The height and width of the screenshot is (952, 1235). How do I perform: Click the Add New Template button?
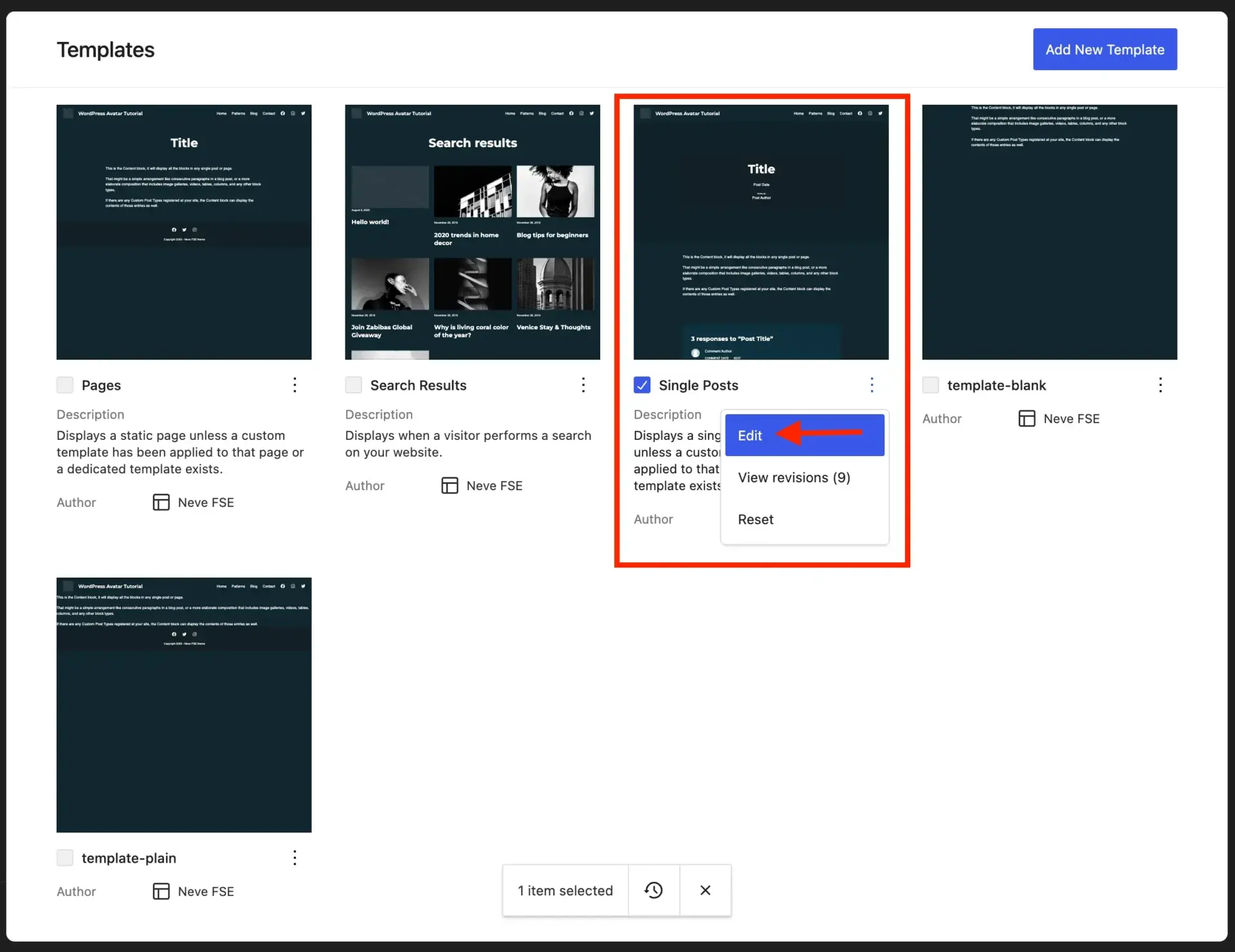click(x=1105, y=49)
